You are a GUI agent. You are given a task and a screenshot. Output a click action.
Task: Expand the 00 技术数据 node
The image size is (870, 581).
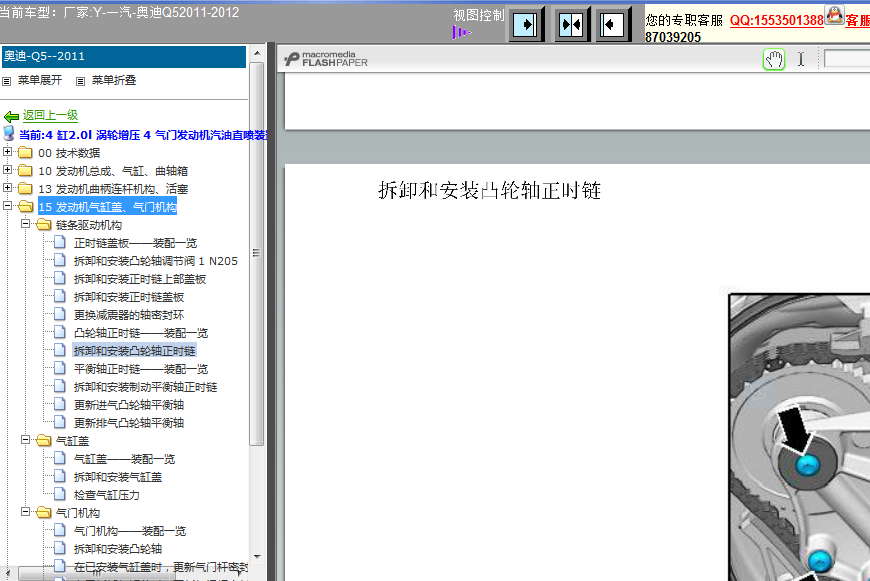pos(7,151)
